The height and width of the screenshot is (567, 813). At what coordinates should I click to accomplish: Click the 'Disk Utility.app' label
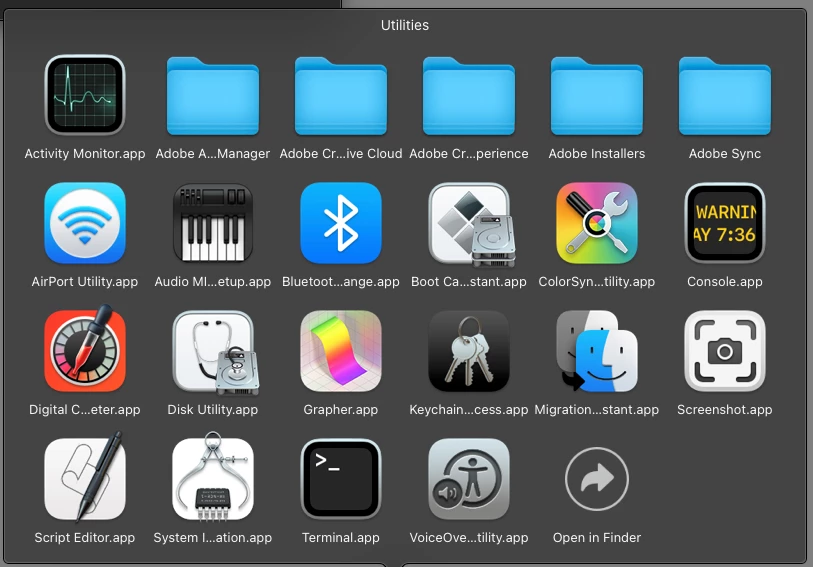[x=213, y=409]
